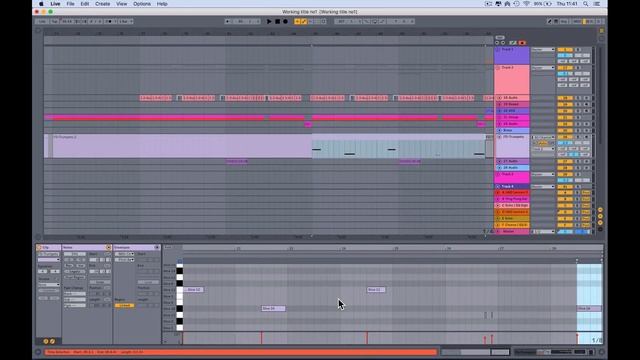Solo the 18 Audio track
This screenshot has width=640, height=360.
578,98
